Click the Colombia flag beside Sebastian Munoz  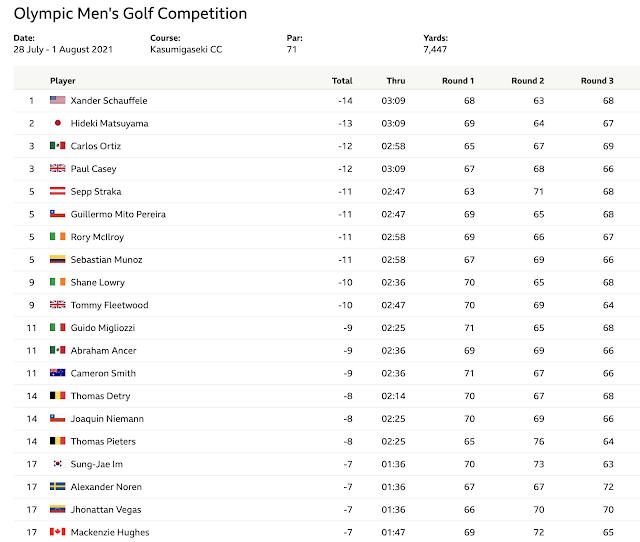click(57, 260)
